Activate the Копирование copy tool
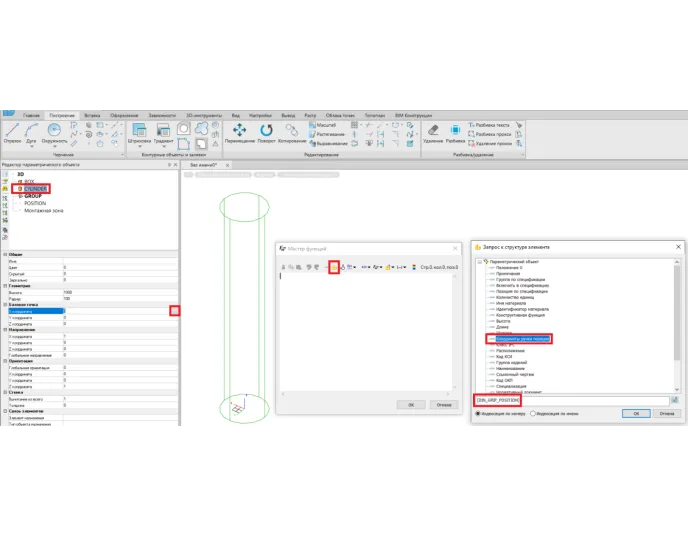This screenshot has width=688, height=537. click(292, 133)
